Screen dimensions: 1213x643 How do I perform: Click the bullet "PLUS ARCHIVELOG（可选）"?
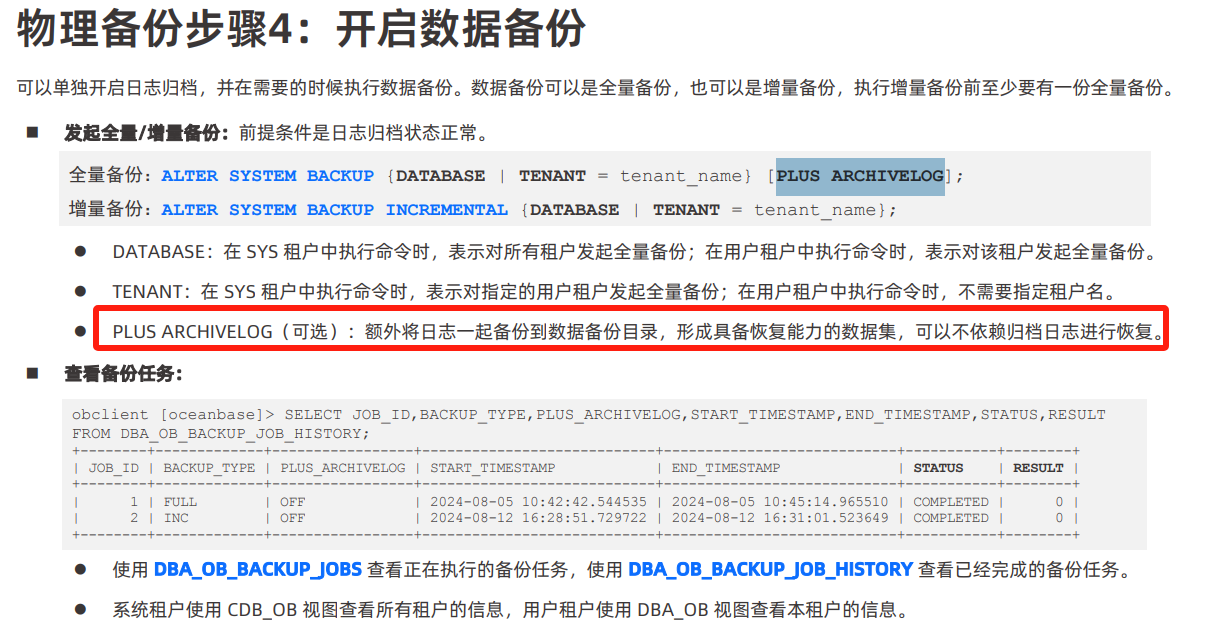pyautogui.click(x=639, y=331)
